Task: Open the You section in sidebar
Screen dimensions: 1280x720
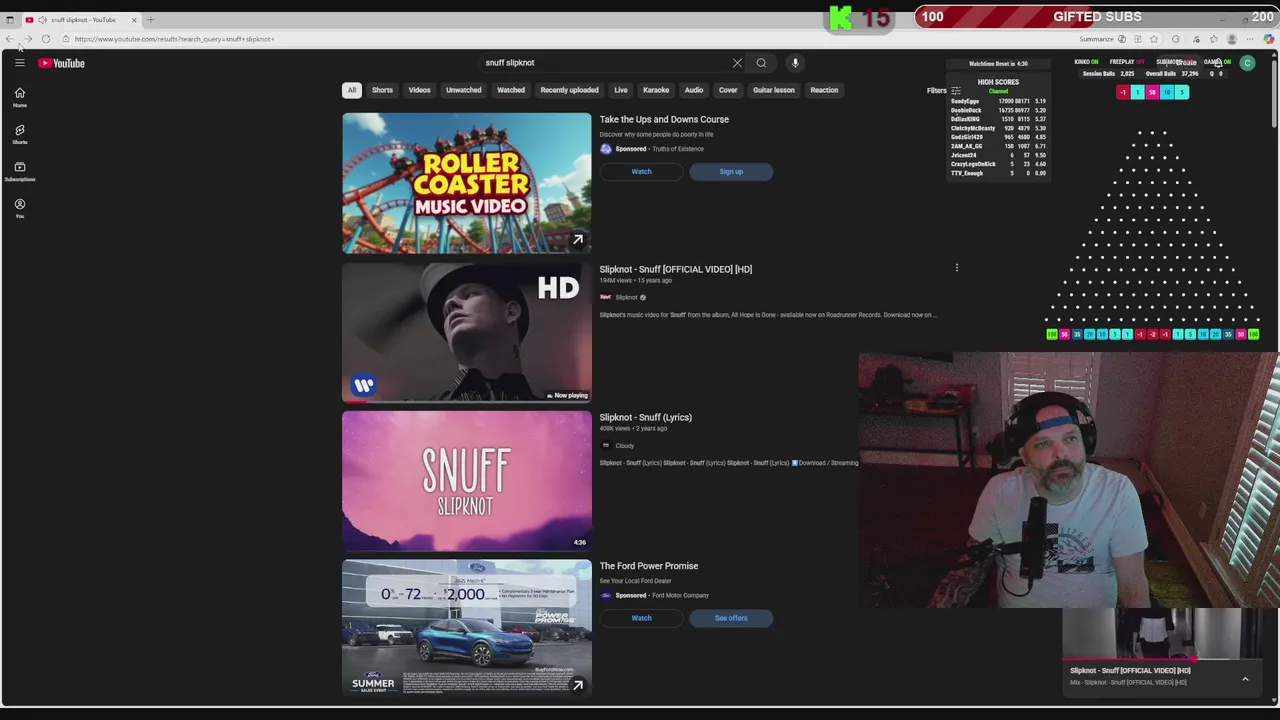Action: click(x=19, y=208)
